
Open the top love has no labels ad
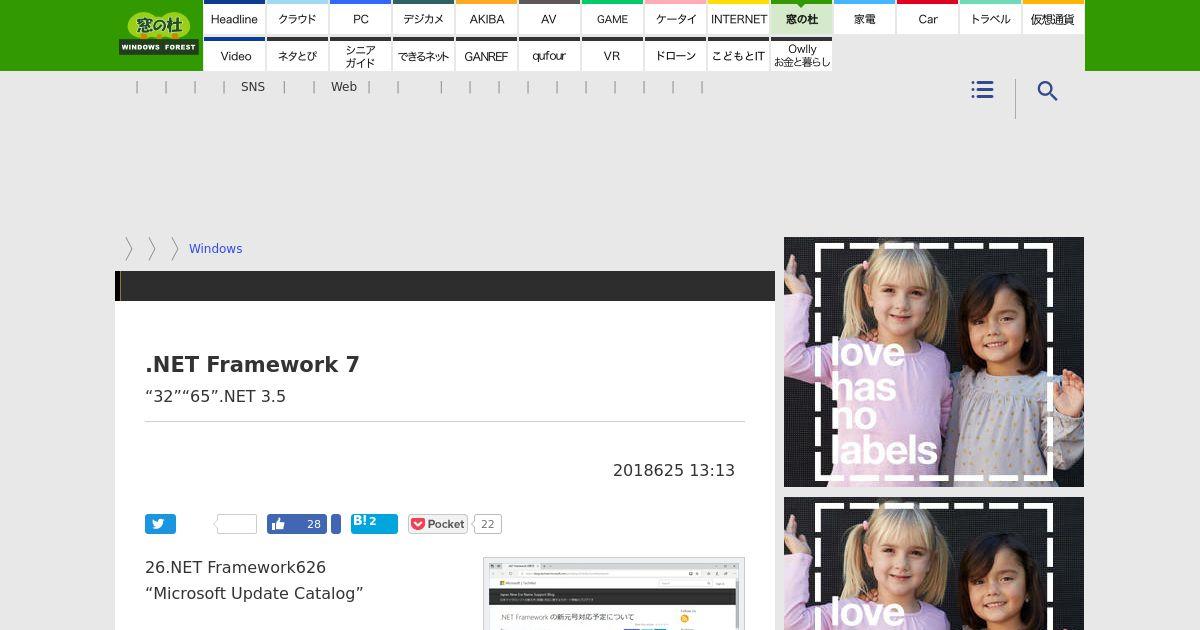934,362
